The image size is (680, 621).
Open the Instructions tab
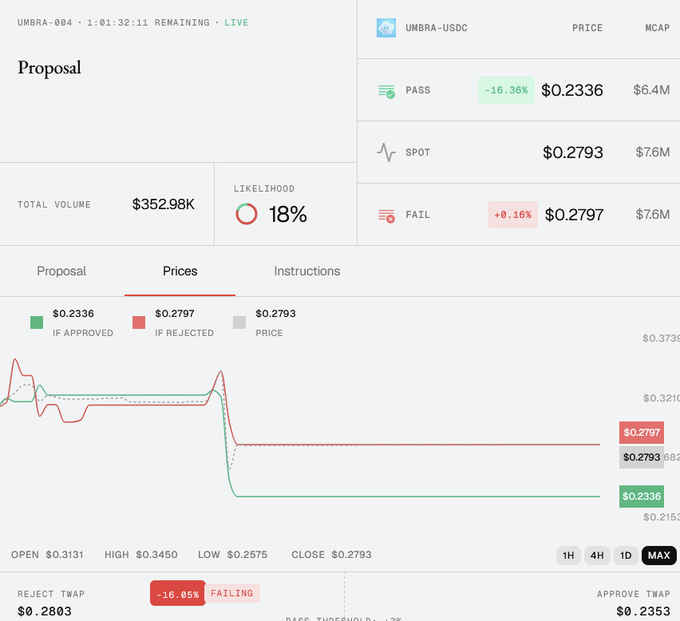pyautogui.click(x=307, y=271)
